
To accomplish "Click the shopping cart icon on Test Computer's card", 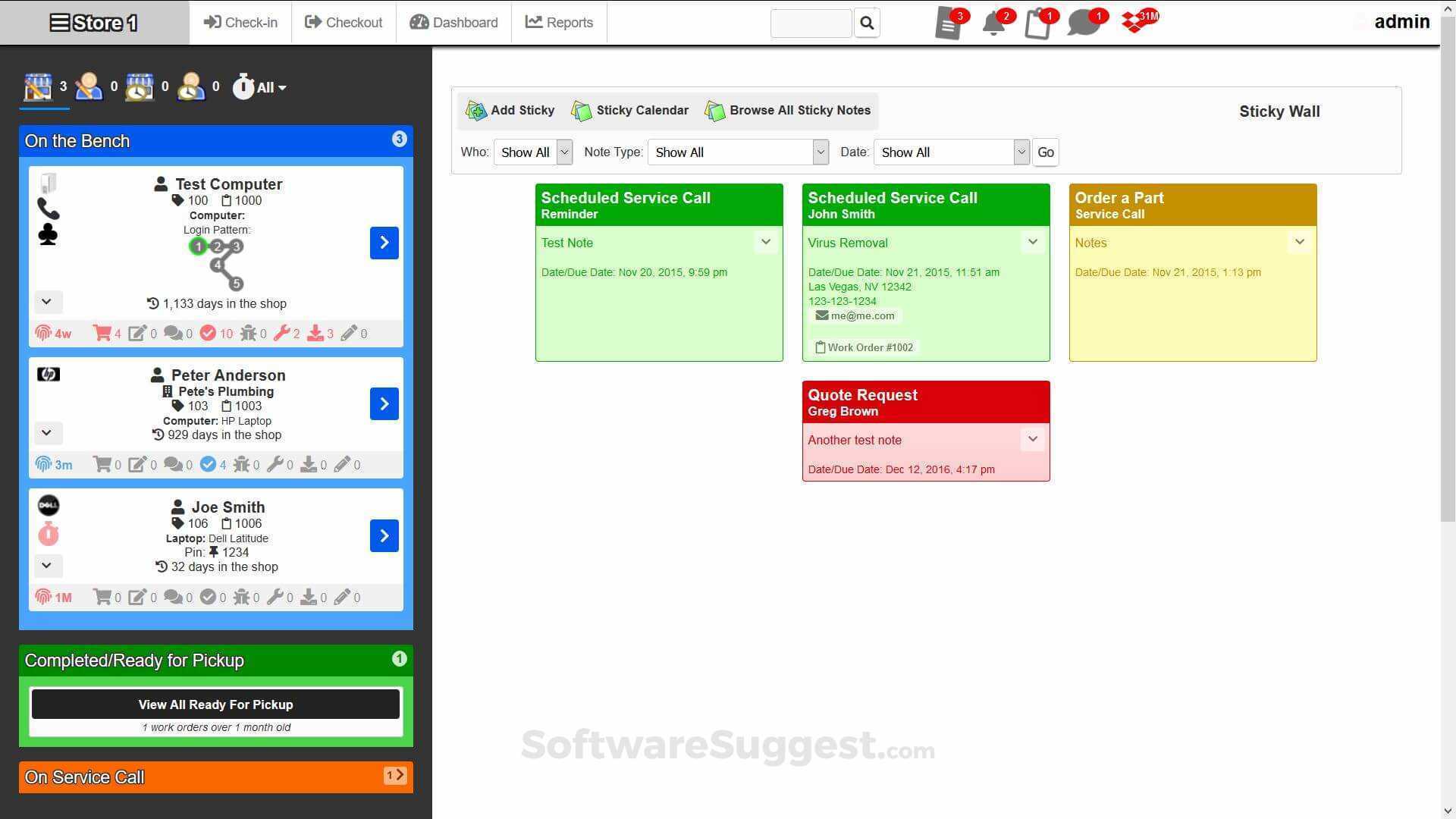I will click(x=103, y=333).
